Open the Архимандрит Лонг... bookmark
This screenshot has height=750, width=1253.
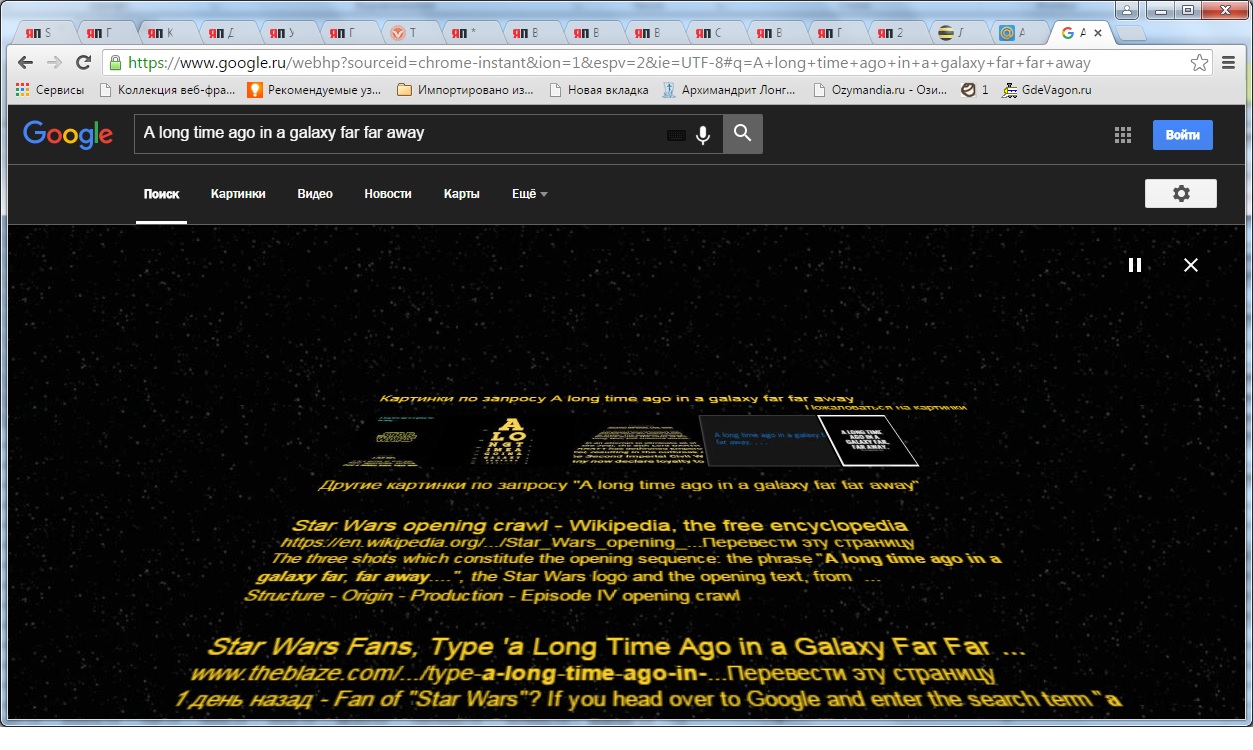729,90
